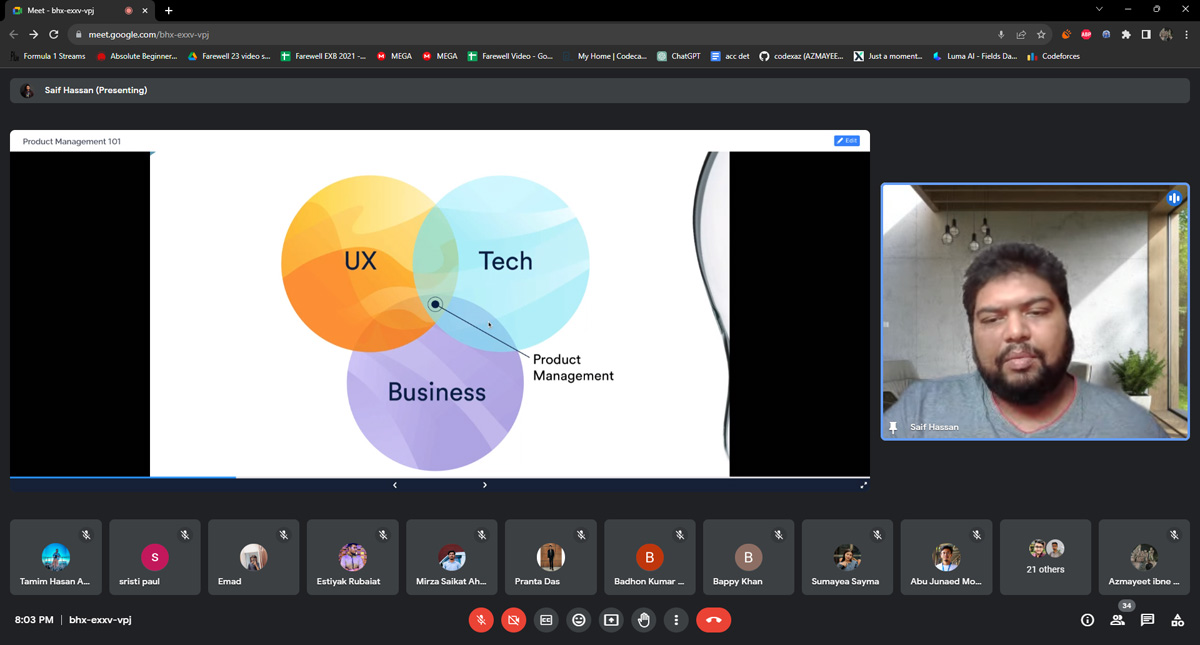
Task: Raise your hand
Action: (x=644, y=620)
